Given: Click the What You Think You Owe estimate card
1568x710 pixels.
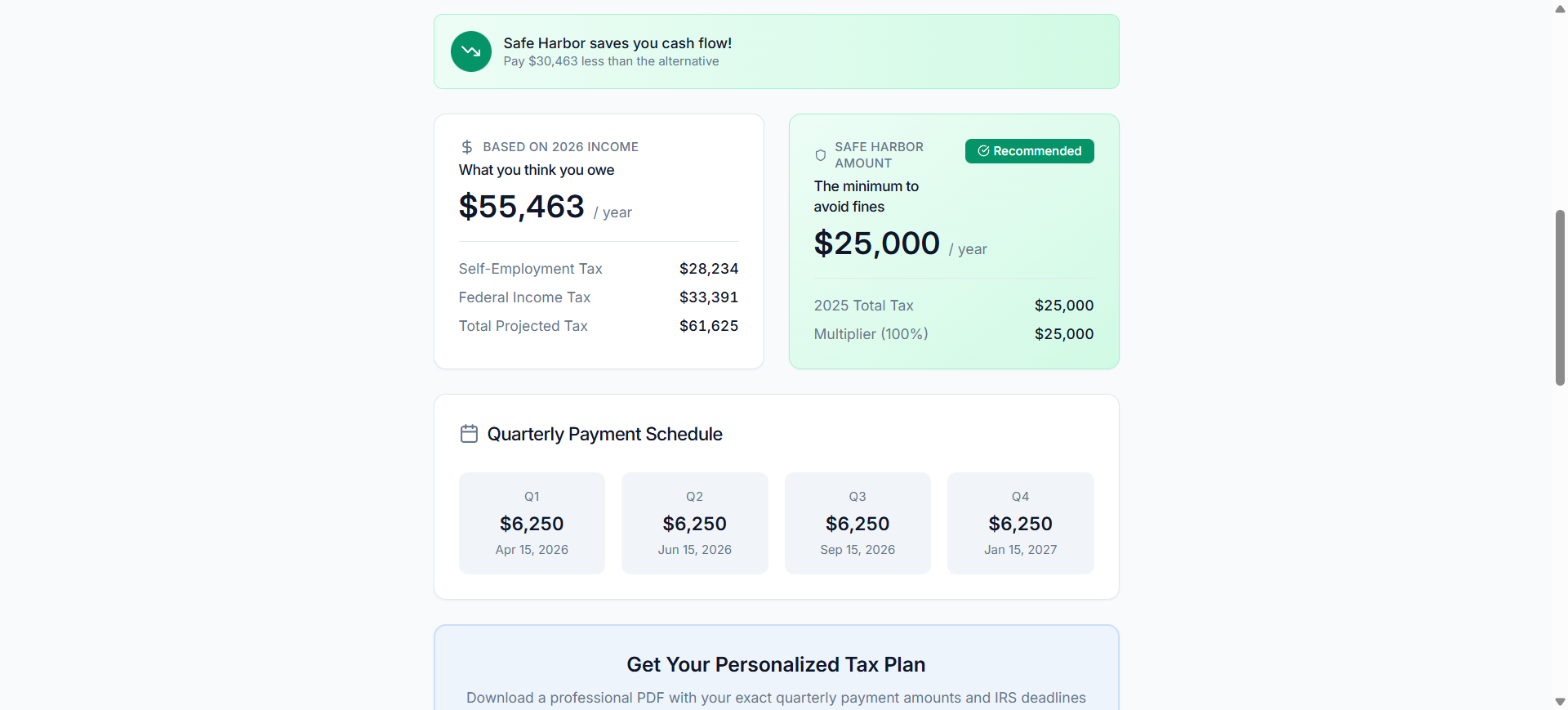Looking at the screenshot, I should pos(599,241).
